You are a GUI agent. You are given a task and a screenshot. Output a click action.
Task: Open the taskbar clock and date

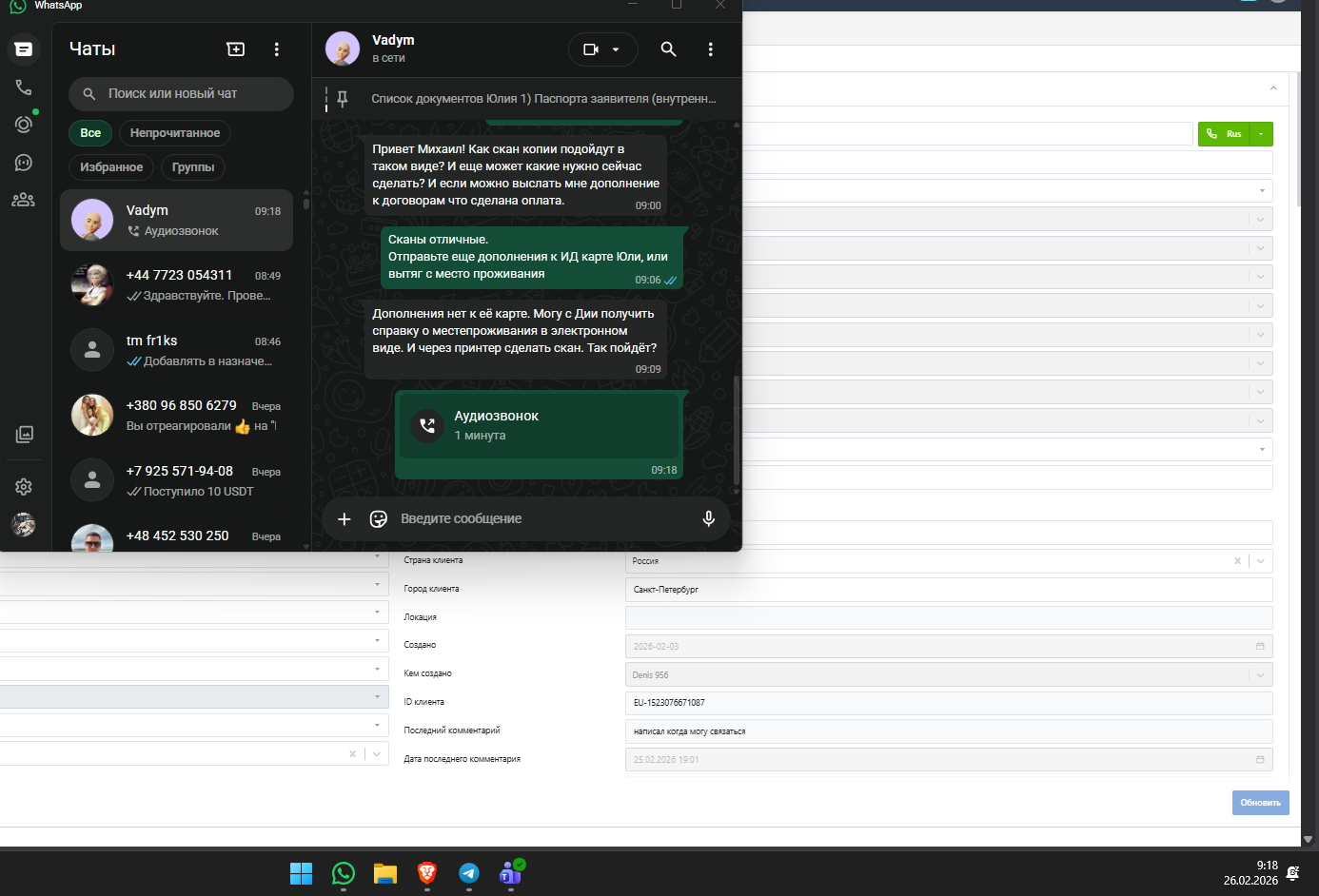pyautogui.click(x=1250, y=873)
